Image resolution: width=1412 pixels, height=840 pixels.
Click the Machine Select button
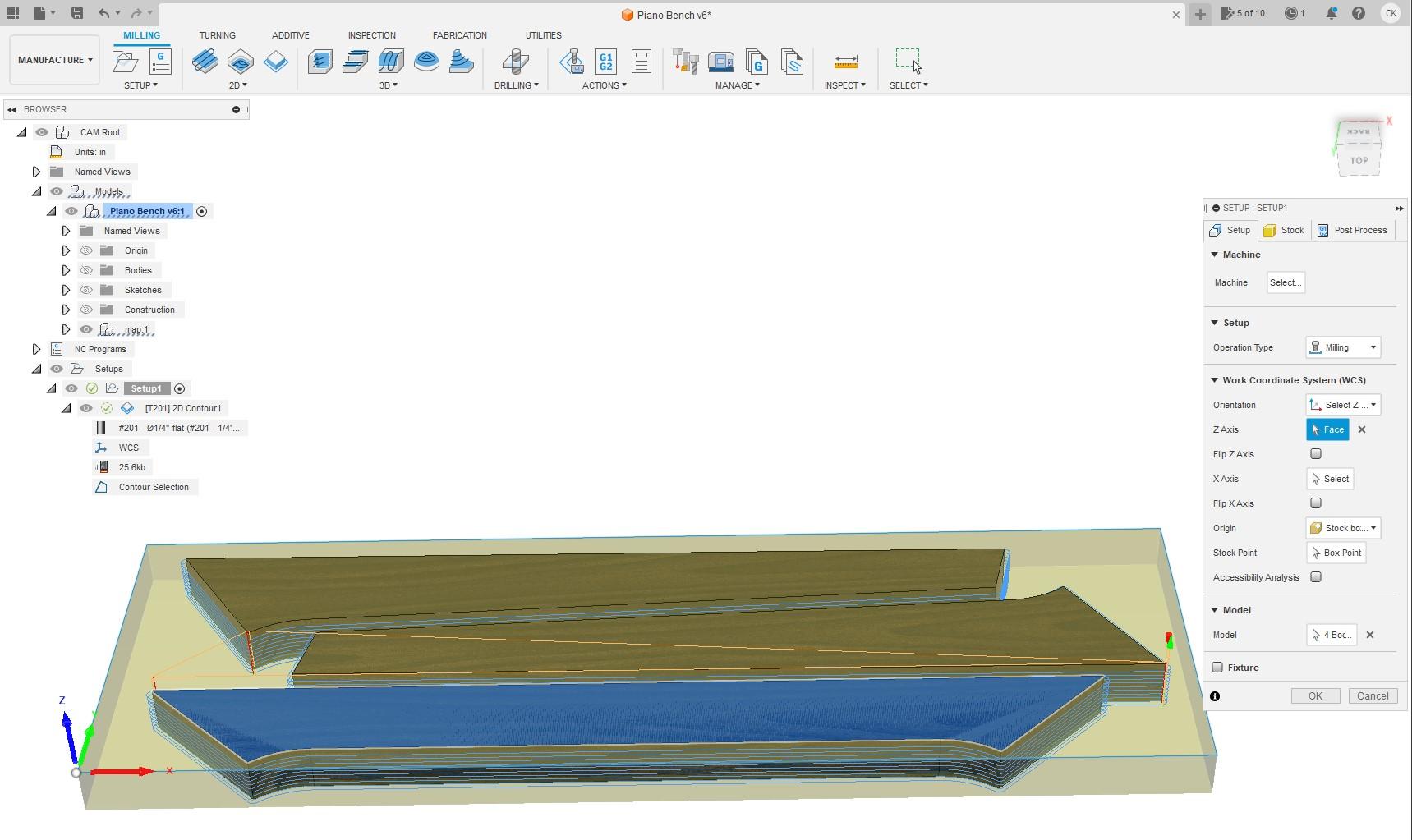(1285, 282)
